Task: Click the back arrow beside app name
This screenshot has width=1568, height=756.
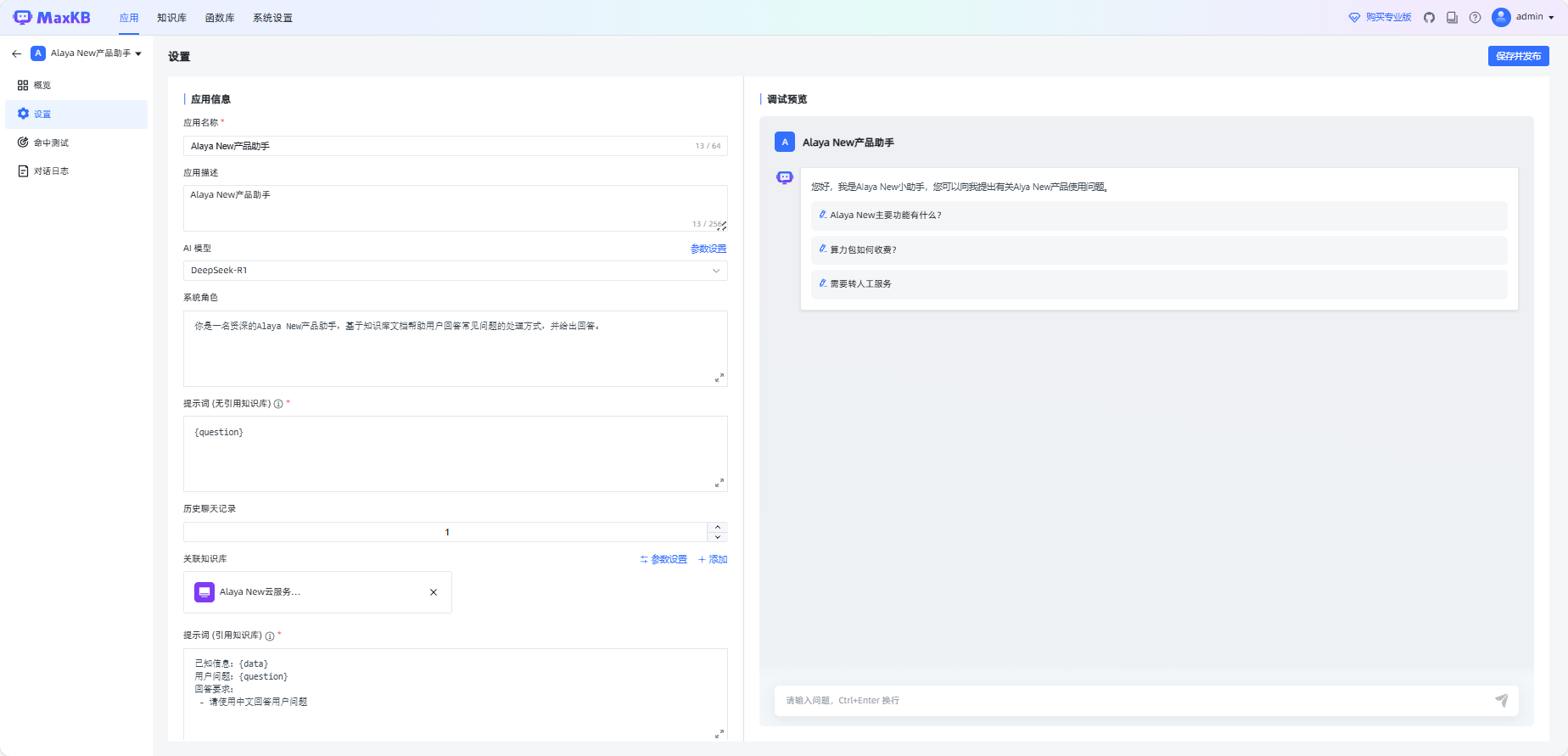Action: click(16, 53)
